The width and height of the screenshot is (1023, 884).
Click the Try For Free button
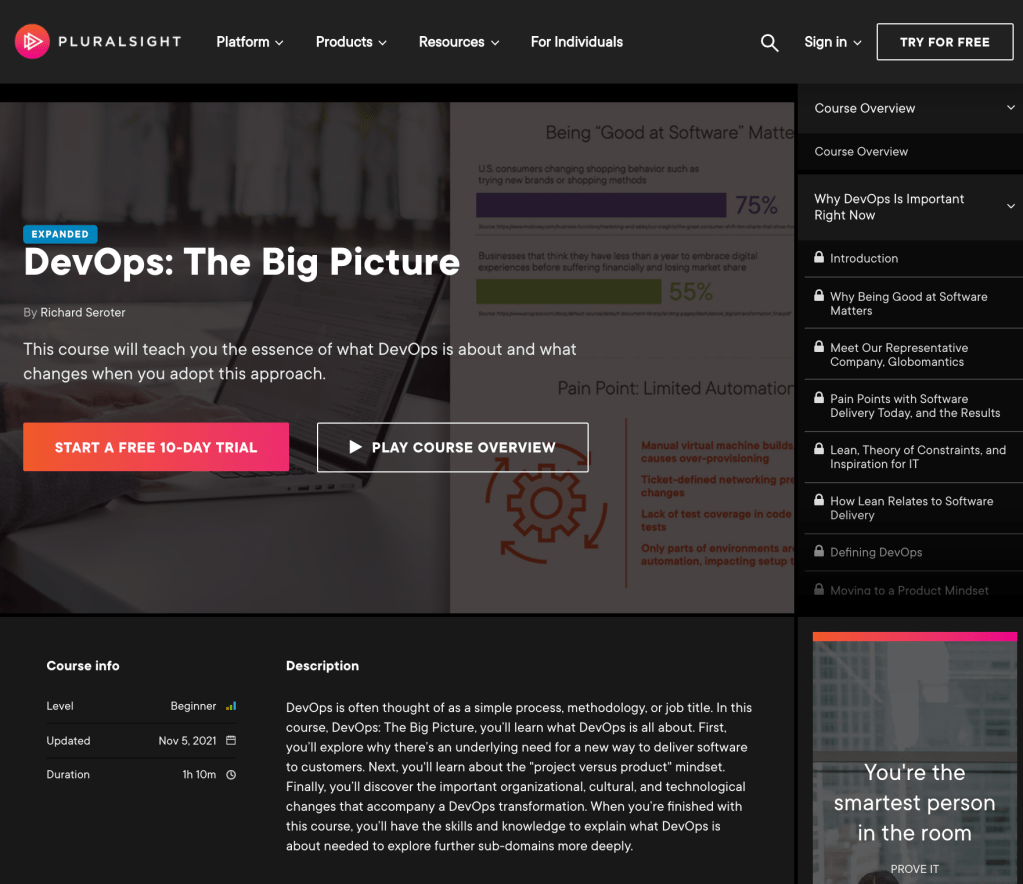coord(944,42)
